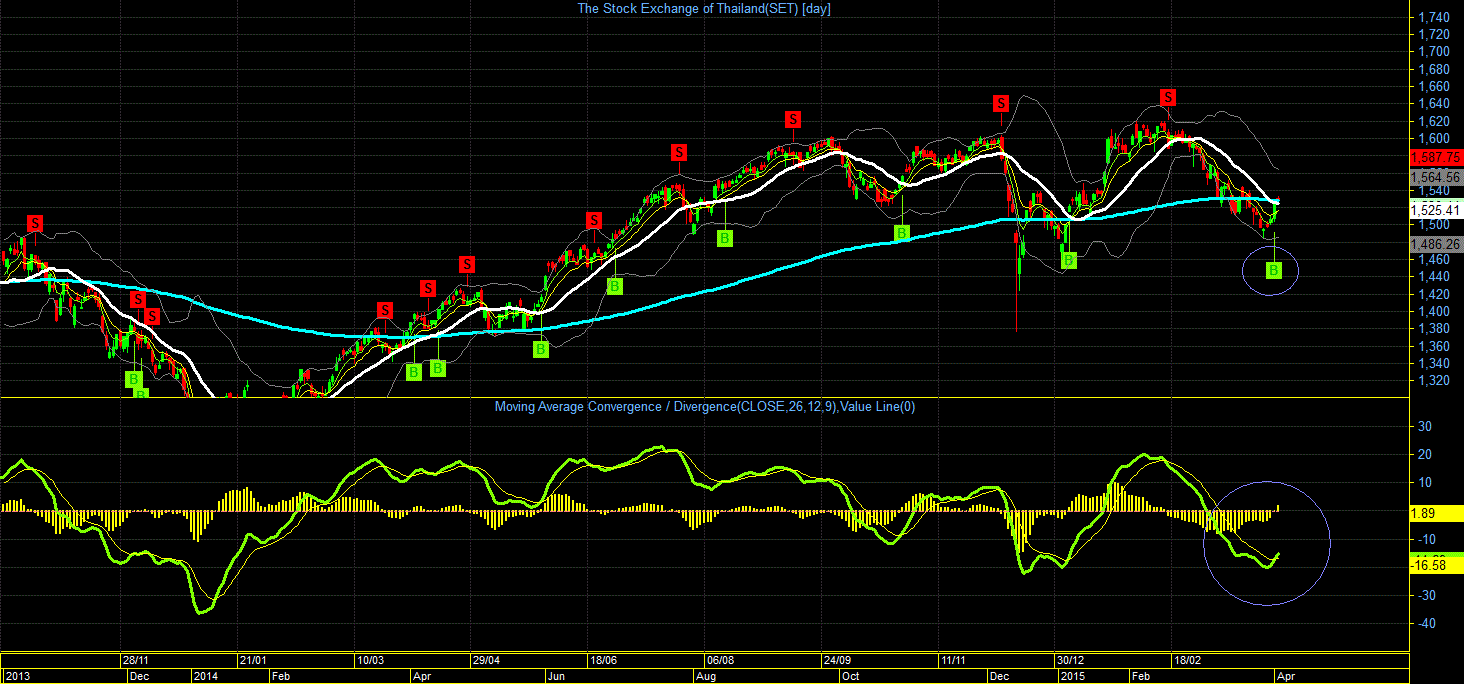Click the 1,640 price axis label
1464x684 pixels.
pos(1434,104)
